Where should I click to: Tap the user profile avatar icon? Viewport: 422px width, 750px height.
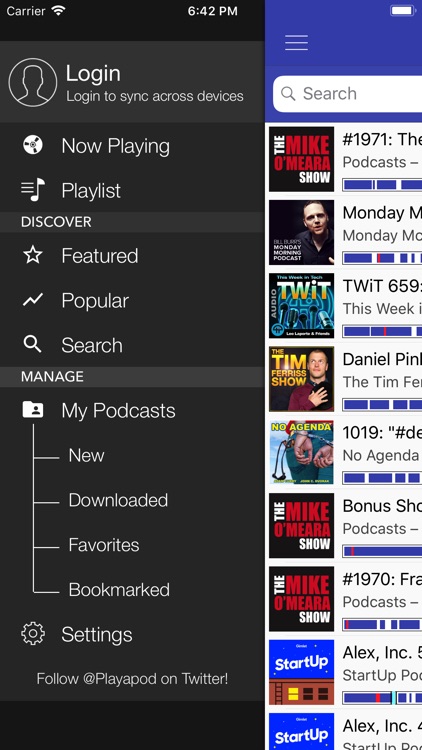33,82
